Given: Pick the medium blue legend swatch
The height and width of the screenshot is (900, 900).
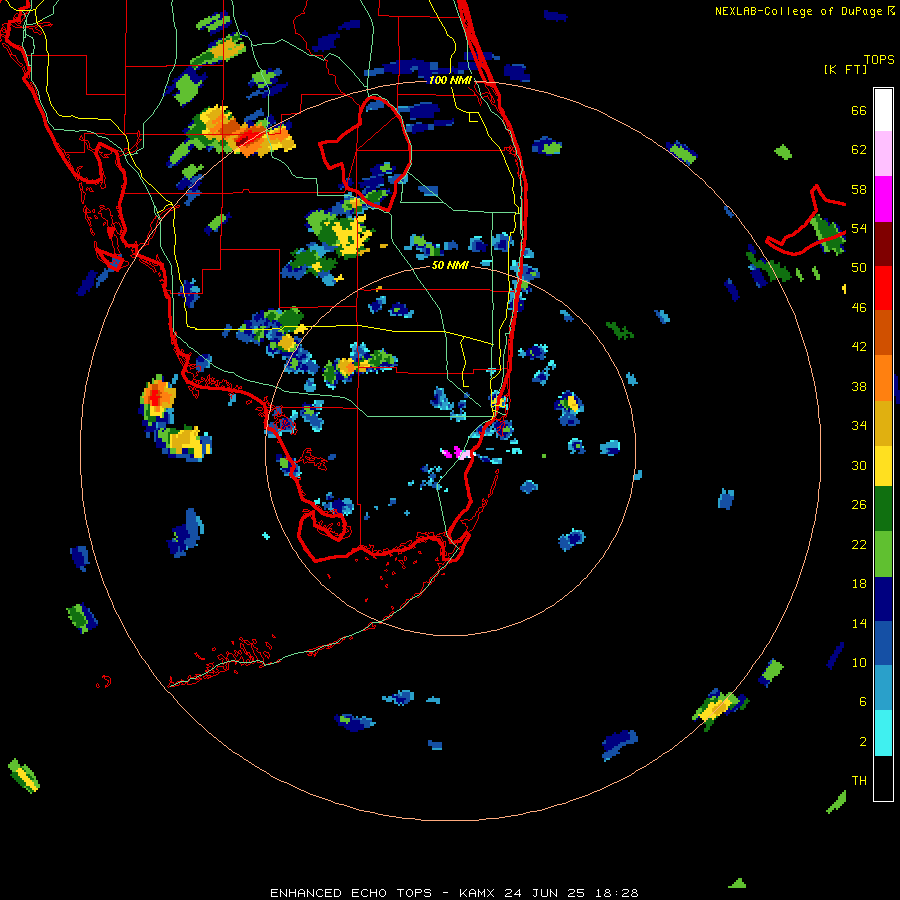Looking at the screenshot, I should [x=883, y=643].
